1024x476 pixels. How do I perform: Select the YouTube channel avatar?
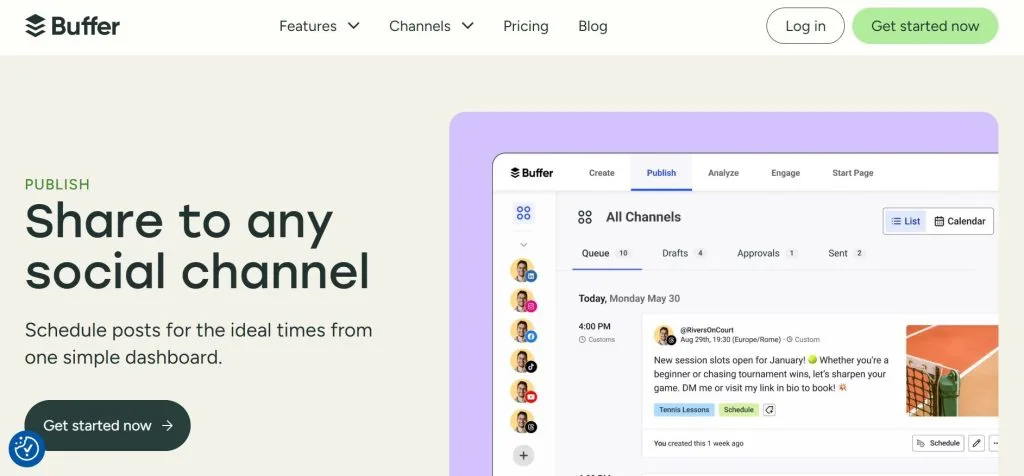pos(523,391)
